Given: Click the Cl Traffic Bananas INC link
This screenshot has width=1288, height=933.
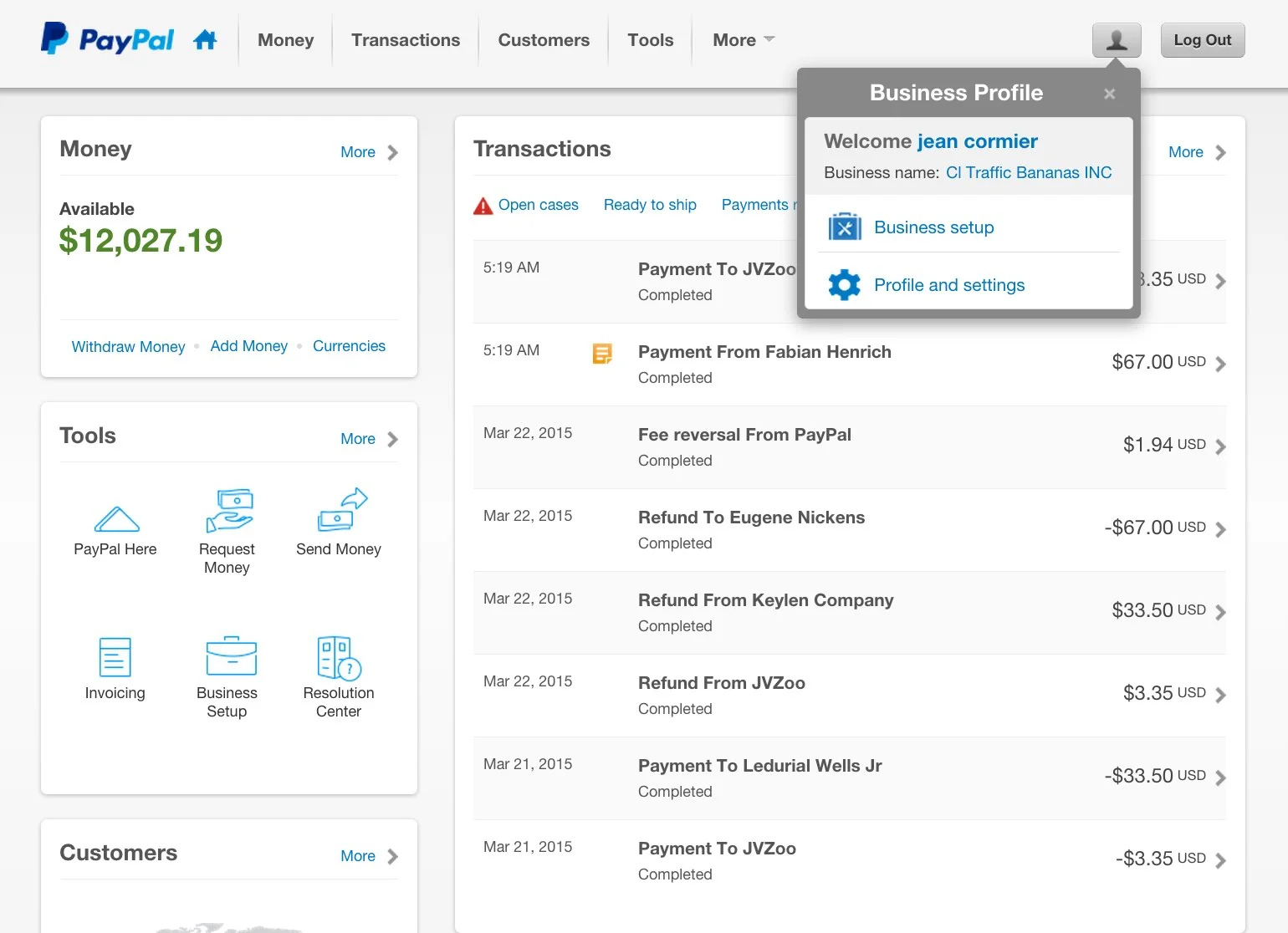Looking at the screenshot, I should [x=1029, y=172].
